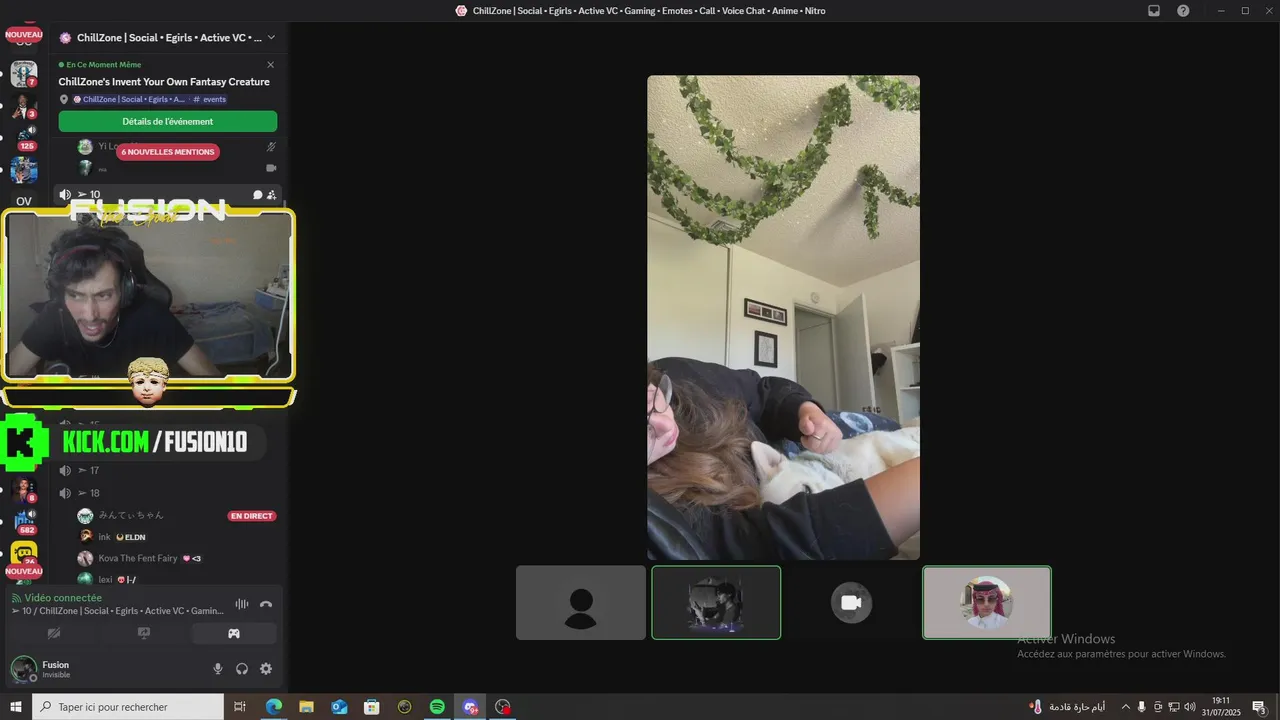Select the green-outlined gaming setup participant tile
1280x720 pixels.
tap(716, 603)
